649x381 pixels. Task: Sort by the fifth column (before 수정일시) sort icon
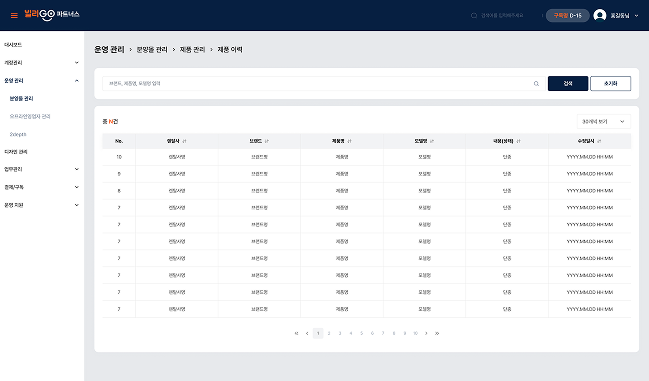tap(518, 141)
